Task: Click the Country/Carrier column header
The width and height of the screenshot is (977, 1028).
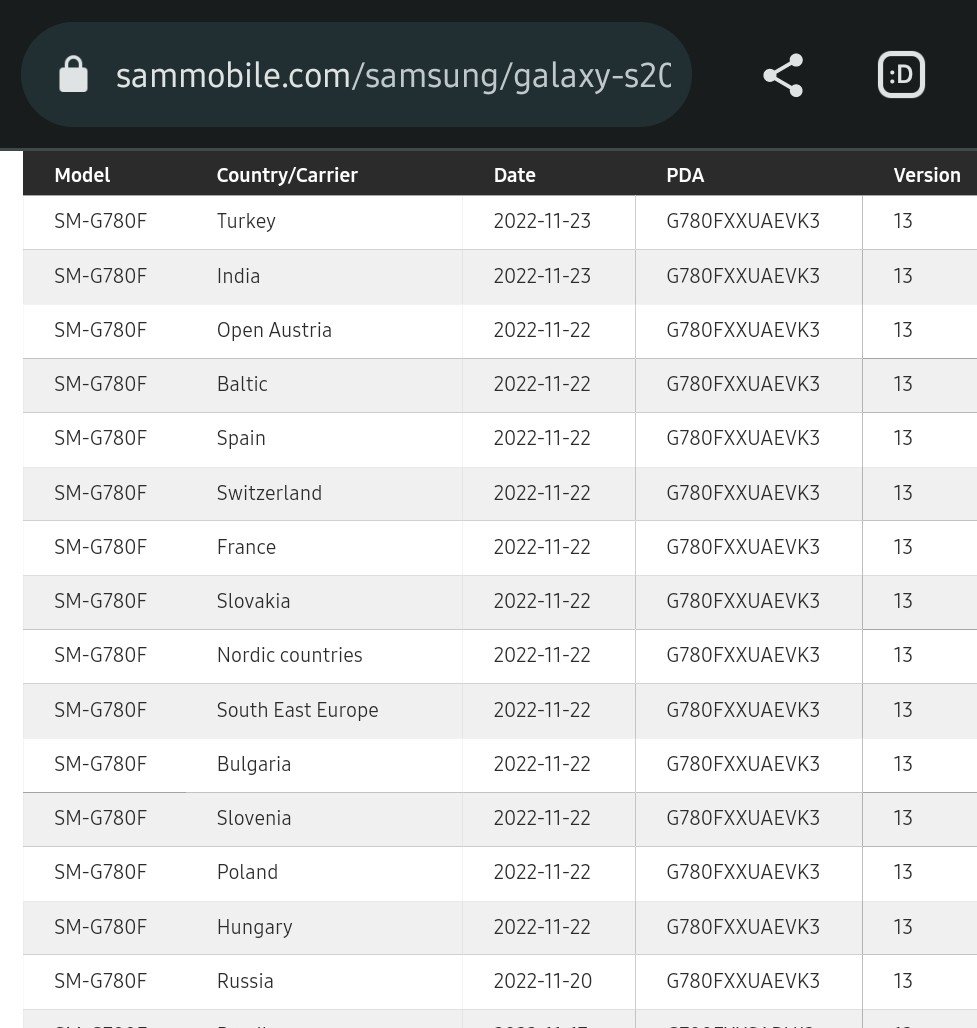Action: point(287,175)
